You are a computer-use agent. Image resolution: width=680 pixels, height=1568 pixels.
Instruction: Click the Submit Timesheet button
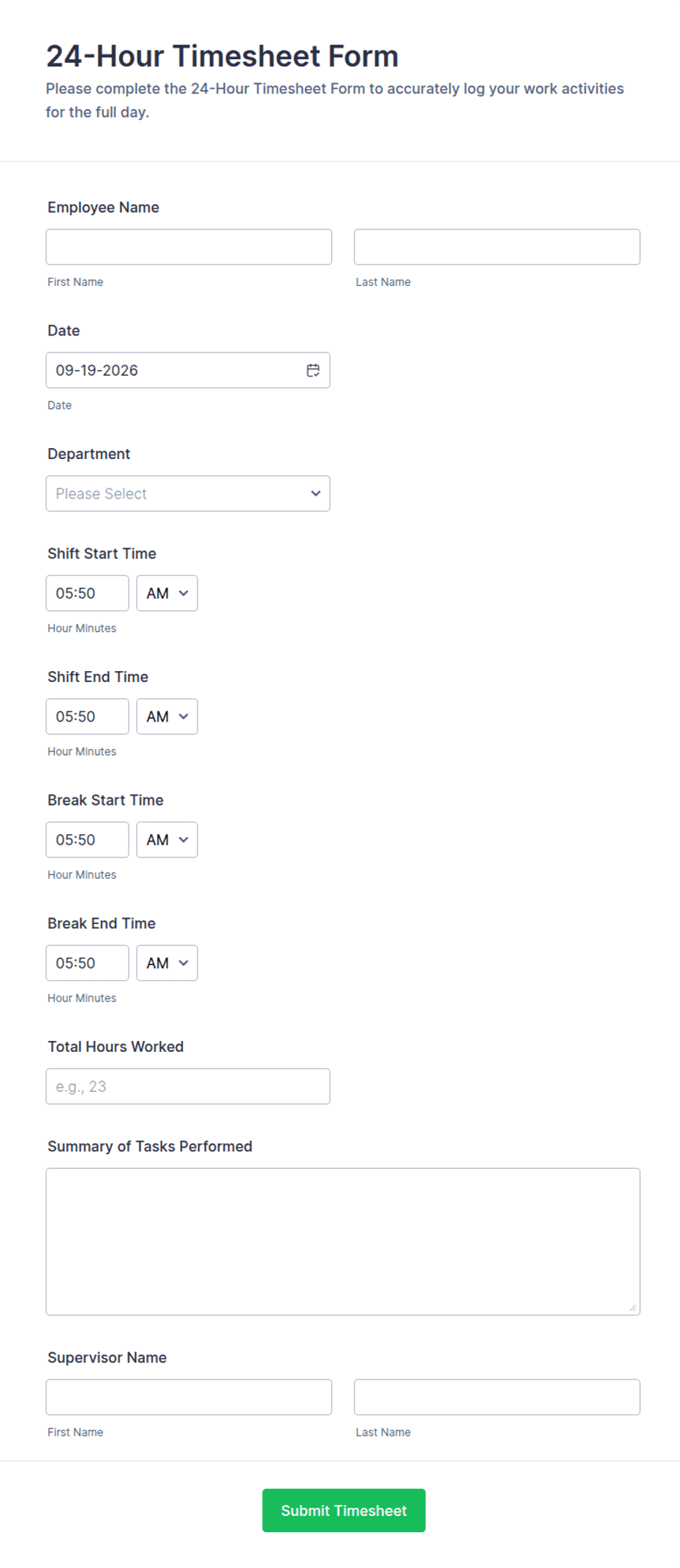point(344,1511)
